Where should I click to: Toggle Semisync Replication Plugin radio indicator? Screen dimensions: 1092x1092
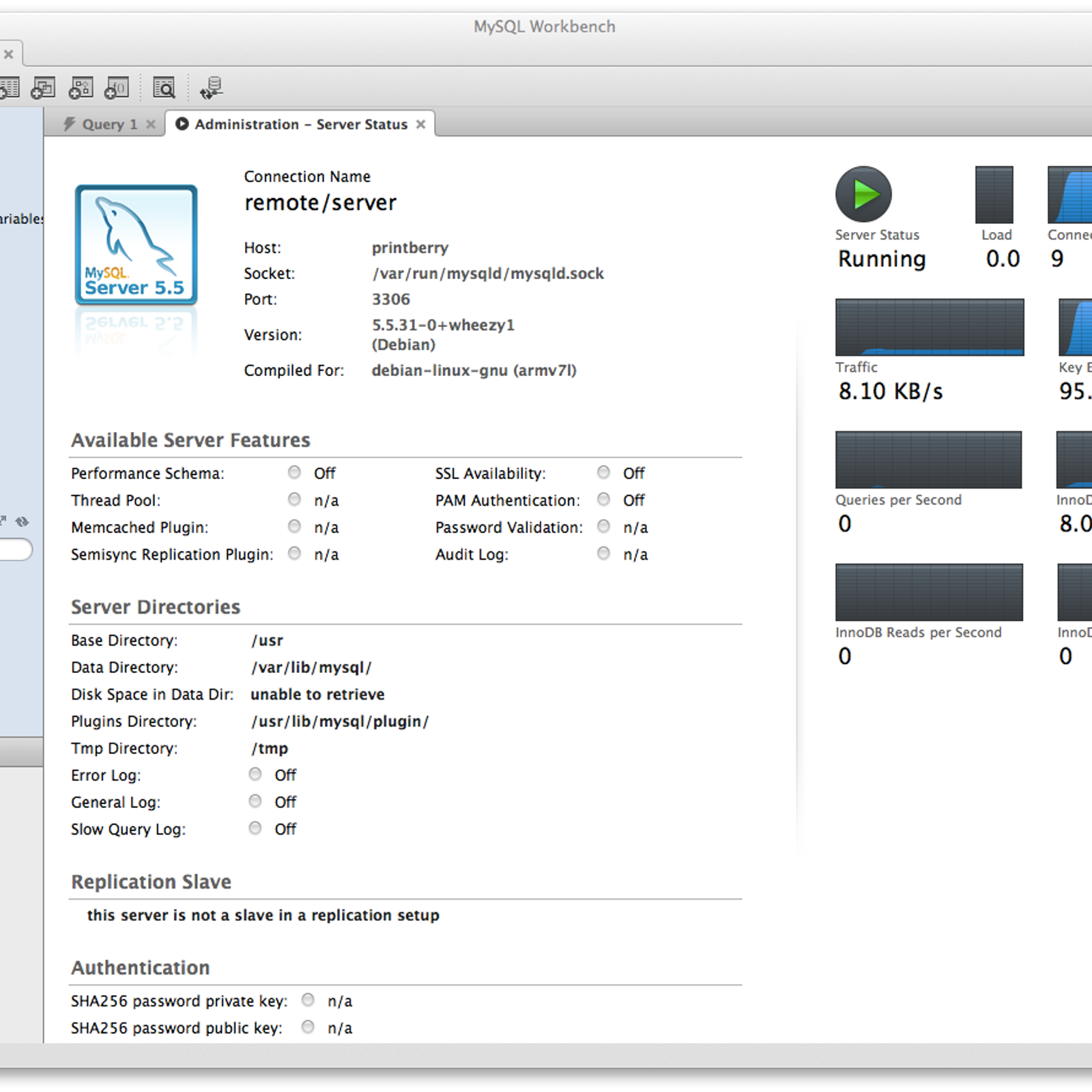pos(294,554)
